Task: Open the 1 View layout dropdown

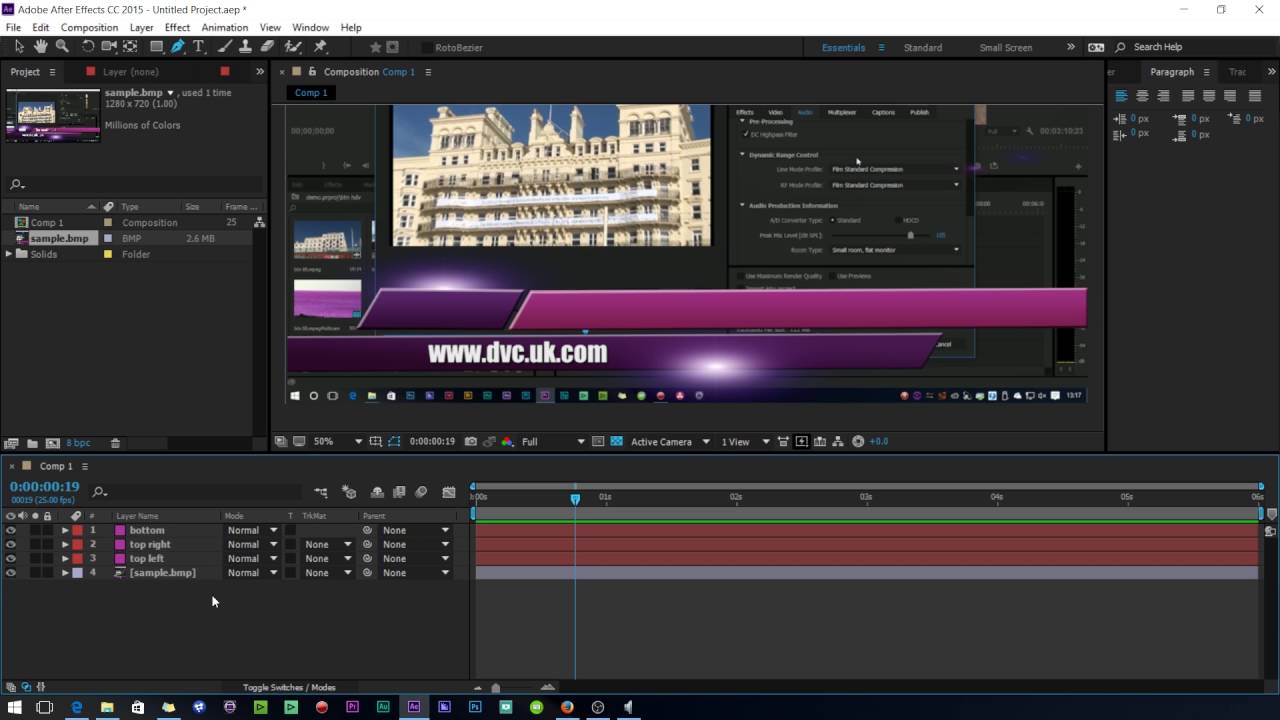Action: tap(745, 441)
